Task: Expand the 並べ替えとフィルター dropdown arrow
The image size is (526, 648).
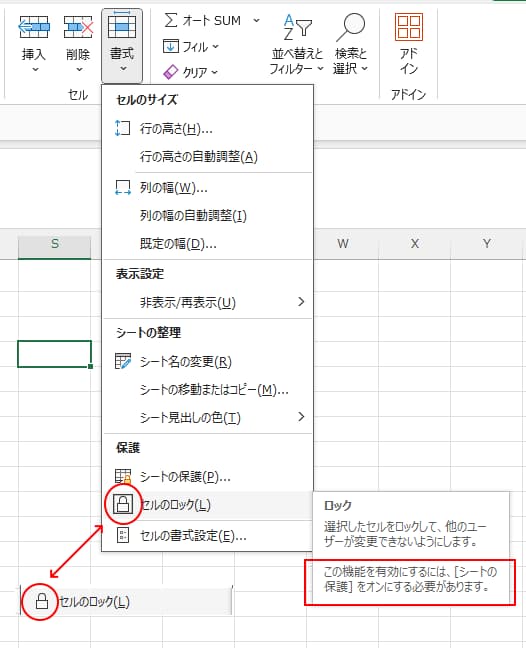Action: (x=320, y=68)
